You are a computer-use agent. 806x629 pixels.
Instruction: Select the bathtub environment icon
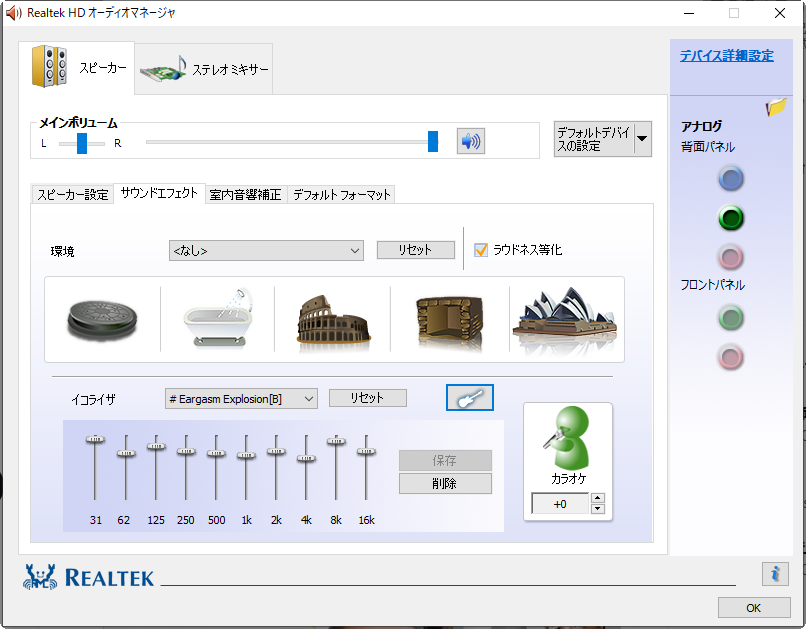(218, 319)
